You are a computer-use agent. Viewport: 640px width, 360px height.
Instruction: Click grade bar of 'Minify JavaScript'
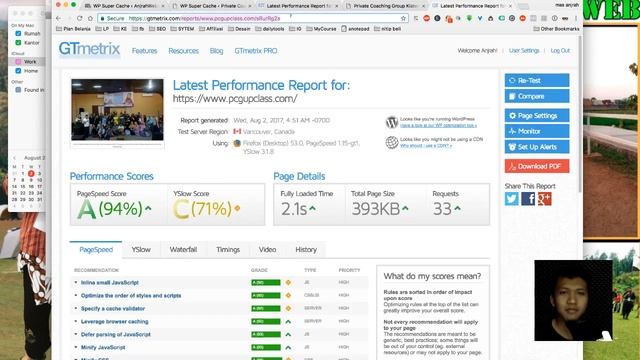[x=266, y=347]
